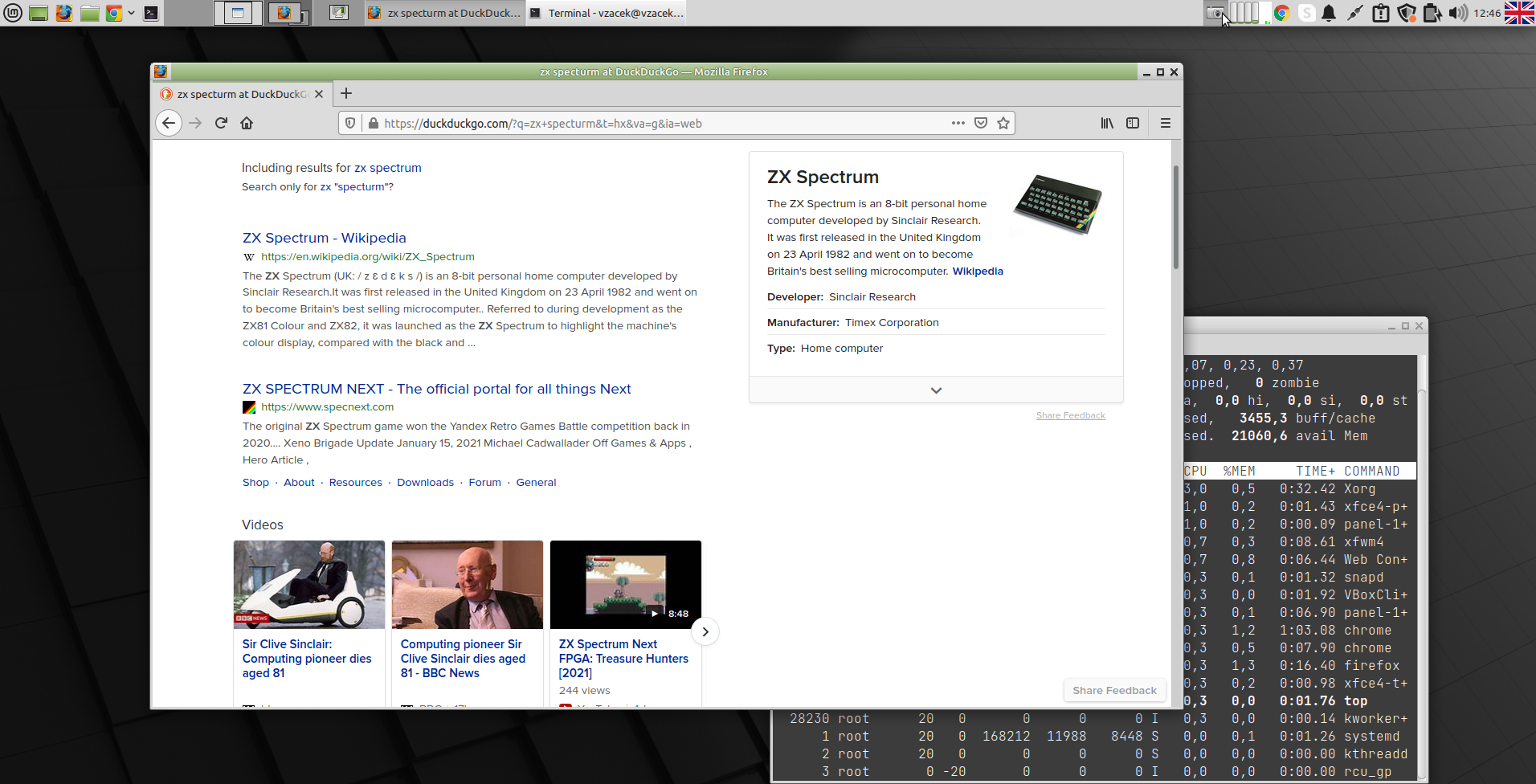Viewport: 1536px width, 784px height.
Task: Open volume control speaker icon
Action: point(1458,13)
